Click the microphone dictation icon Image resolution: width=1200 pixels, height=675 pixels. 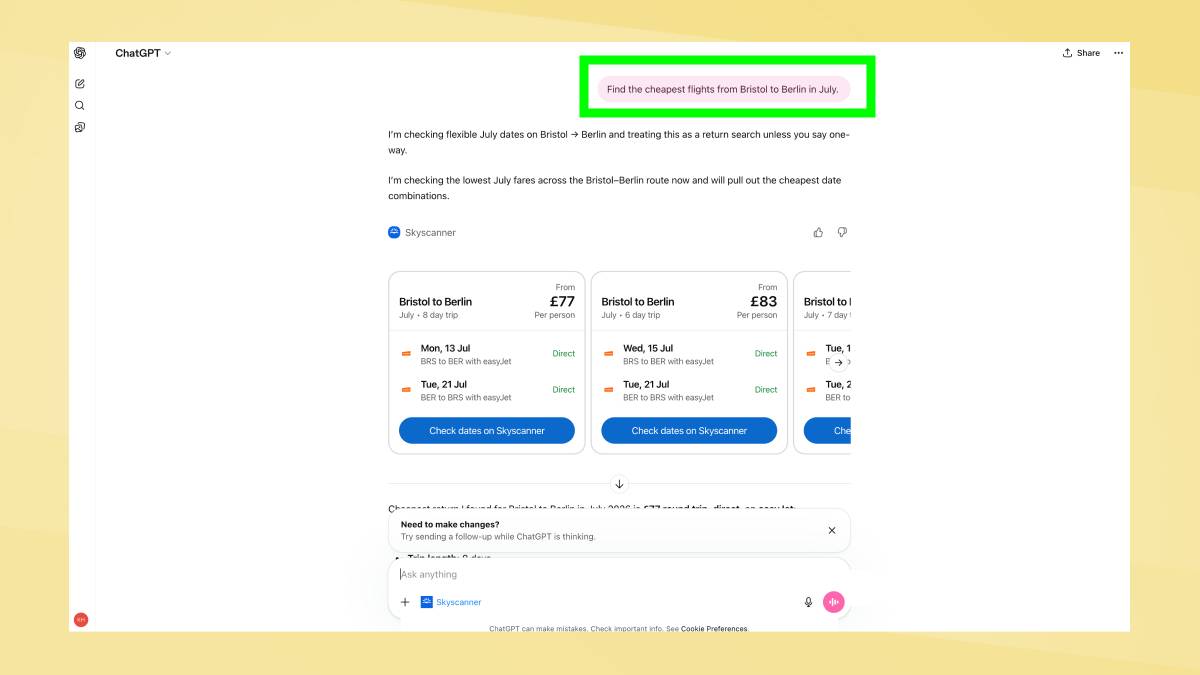[x=808, y=602]
